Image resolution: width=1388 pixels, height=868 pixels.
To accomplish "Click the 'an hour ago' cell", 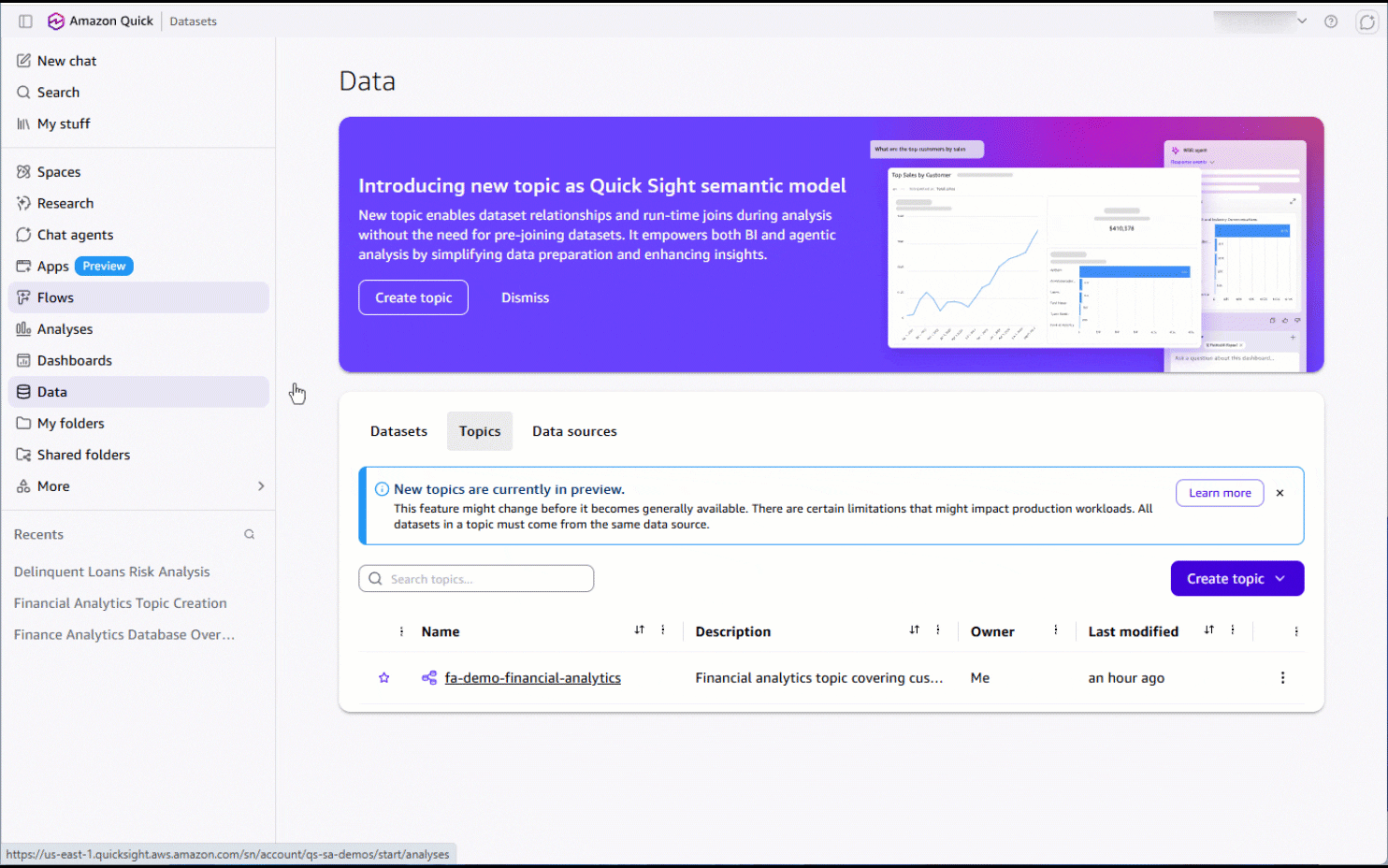I will click(1126, 678).
